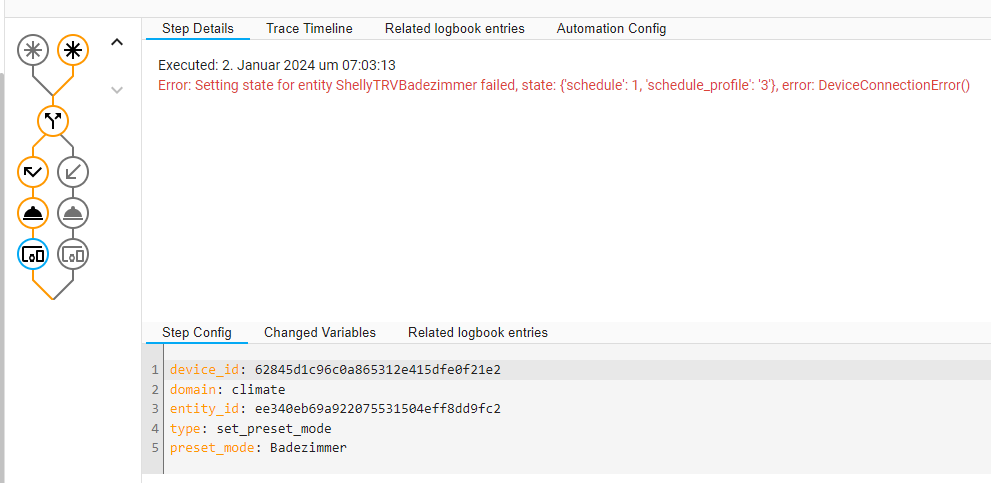Click the red DeviceConnectionError error message
Screen dimensions: 991x483
564,85
